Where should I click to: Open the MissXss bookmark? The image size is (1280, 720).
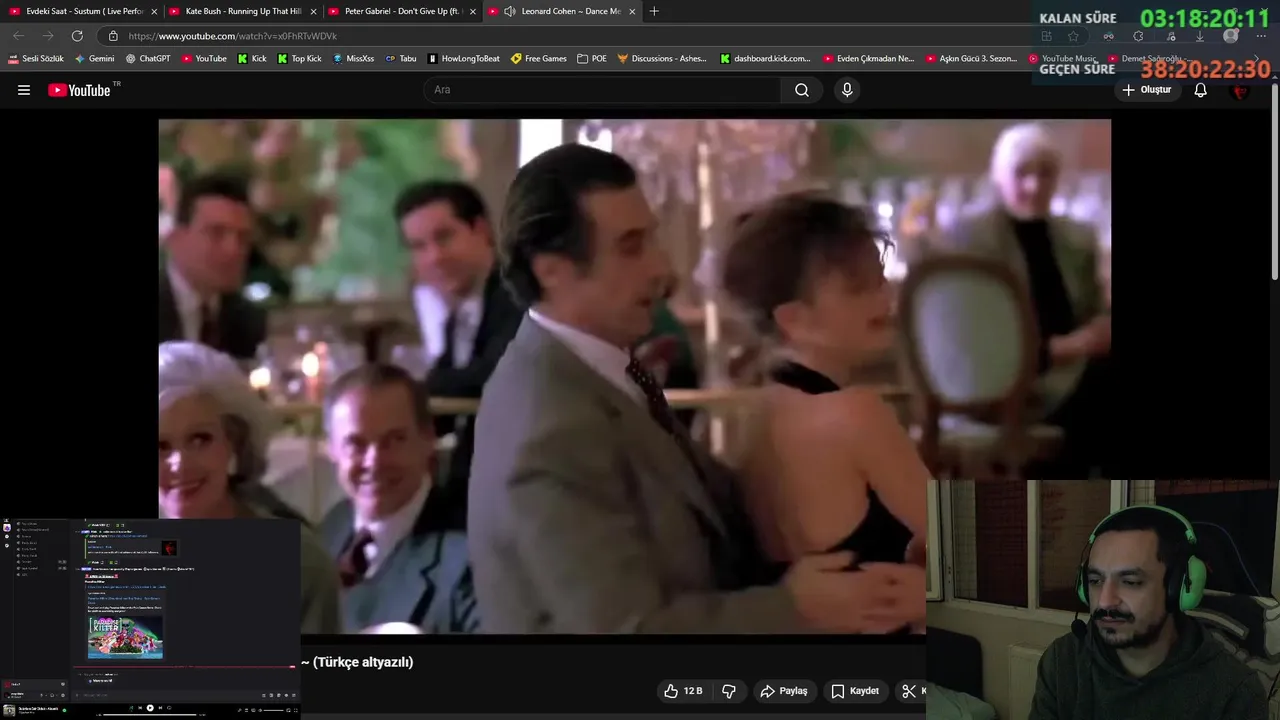[353, 59]
